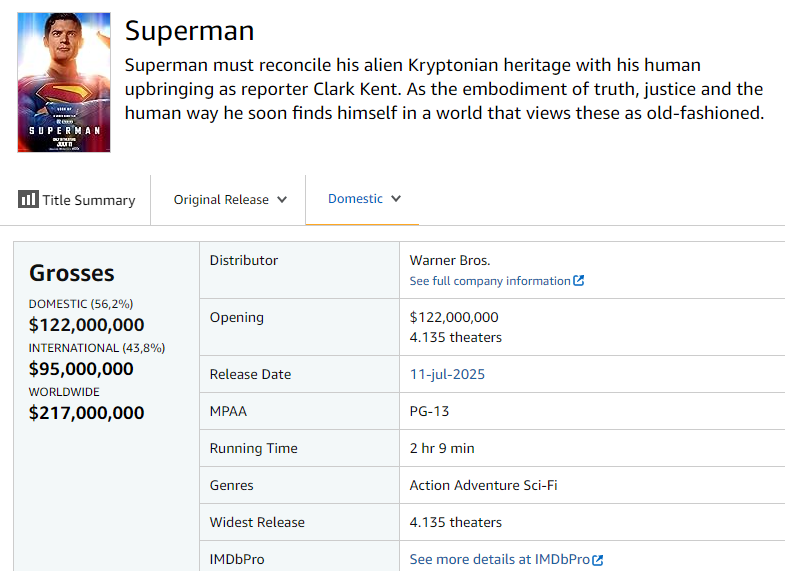Select the $217,000,000 worldwide gross

[x=87, y=413]
